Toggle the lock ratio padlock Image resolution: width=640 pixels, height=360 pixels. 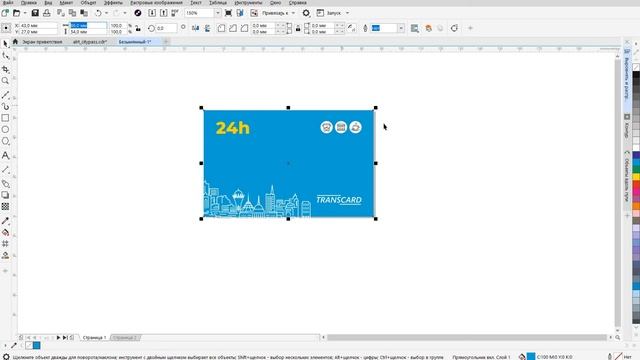coord(138,28)
